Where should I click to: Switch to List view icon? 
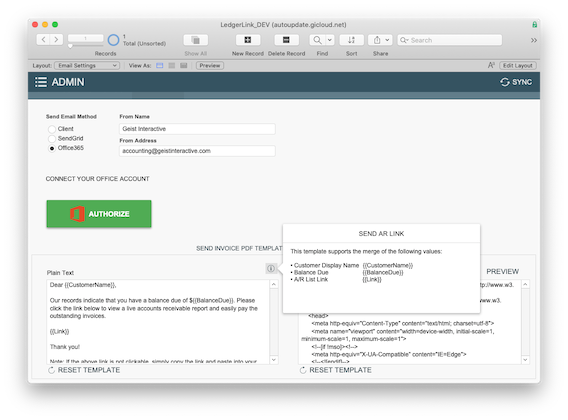point(172,66)
